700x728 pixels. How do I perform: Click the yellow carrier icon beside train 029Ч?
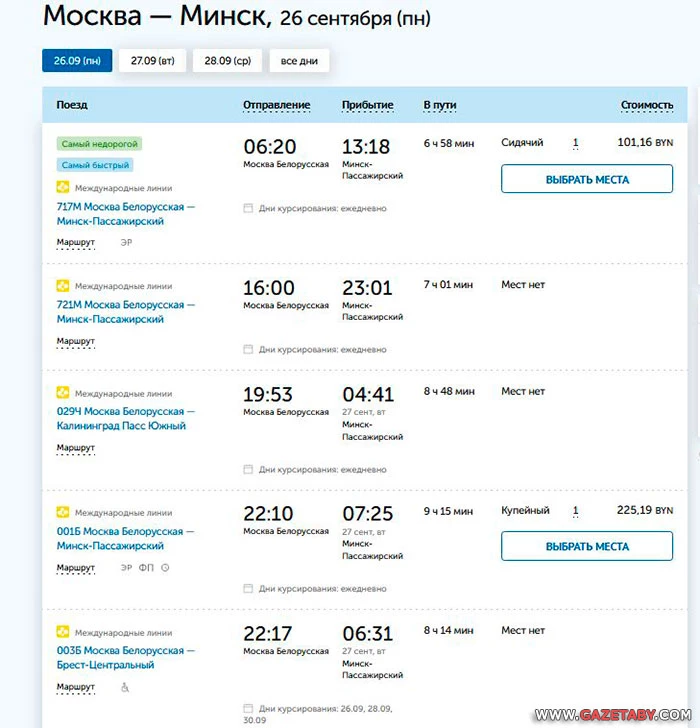pyautogui.click(x=63, y=393)
